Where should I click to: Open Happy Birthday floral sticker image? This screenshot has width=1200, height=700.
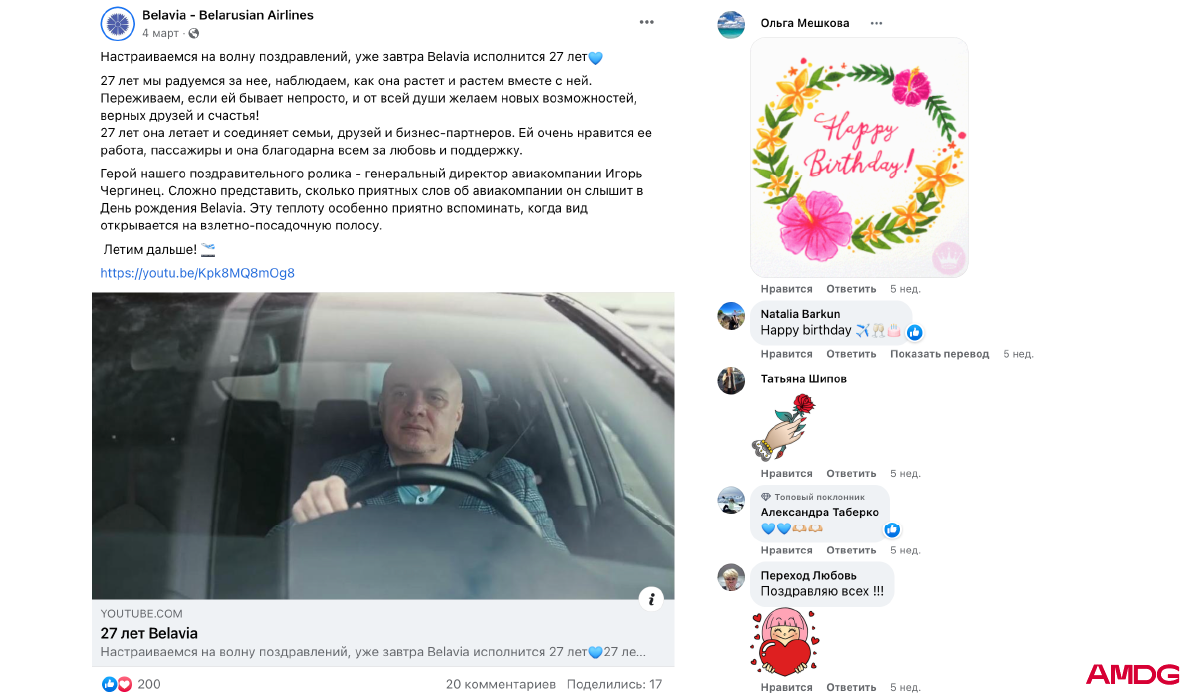point(859,158)
